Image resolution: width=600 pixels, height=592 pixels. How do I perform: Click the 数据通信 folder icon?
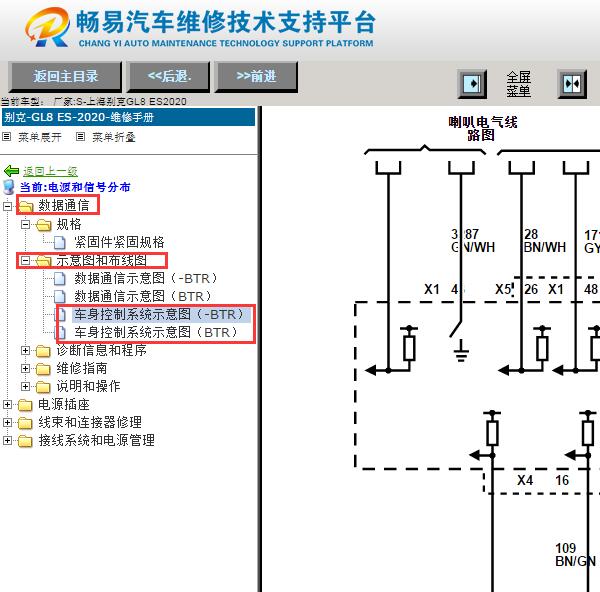(26, 207)
